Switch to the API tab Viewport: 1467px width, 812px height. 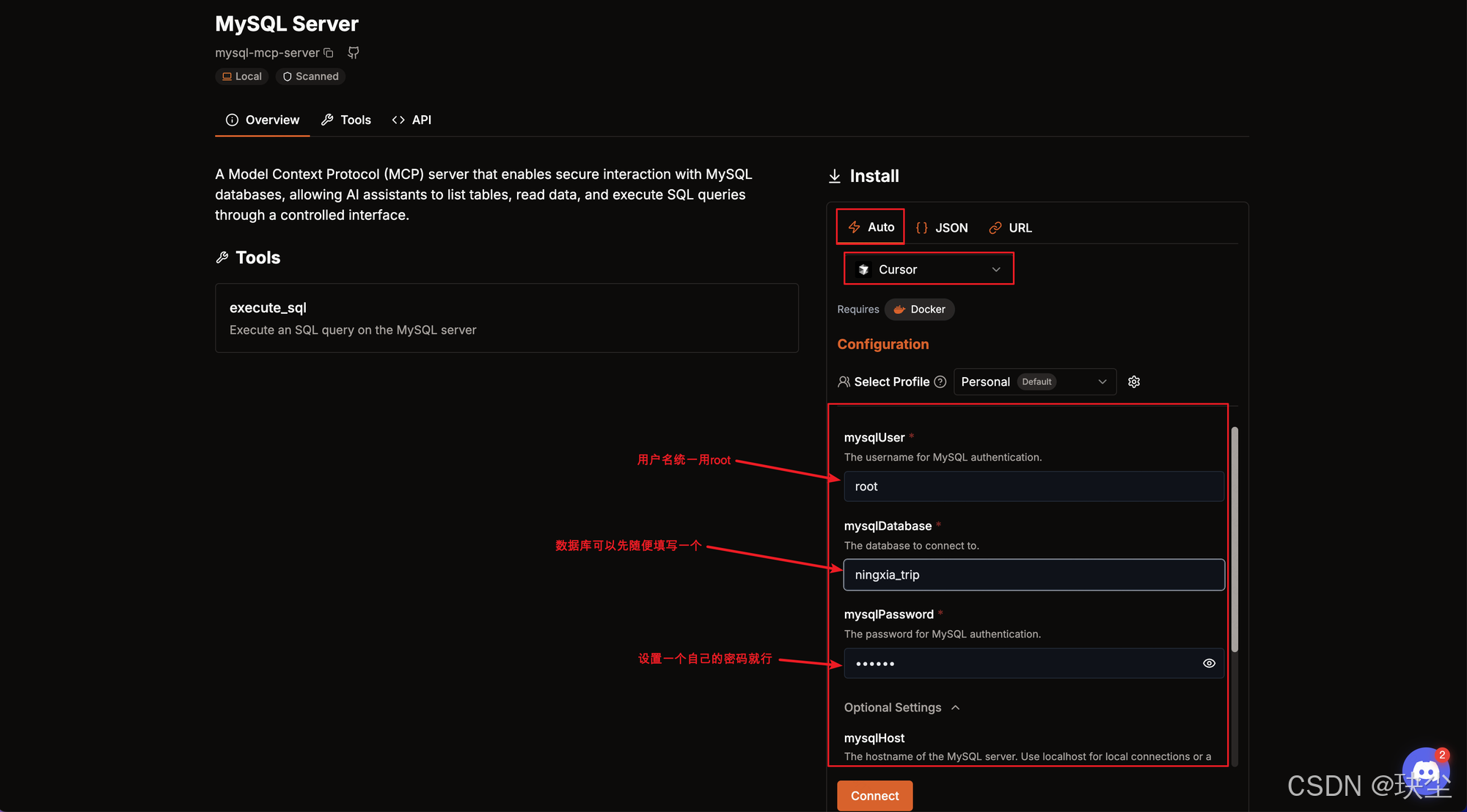411,120
